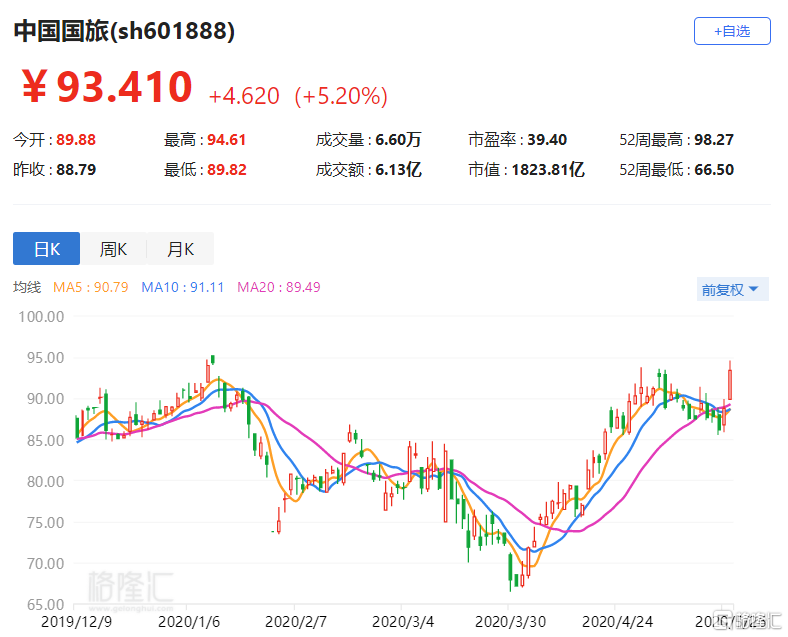
Task: Add stock via +自选 button
Action: click(x=732, y=31)
